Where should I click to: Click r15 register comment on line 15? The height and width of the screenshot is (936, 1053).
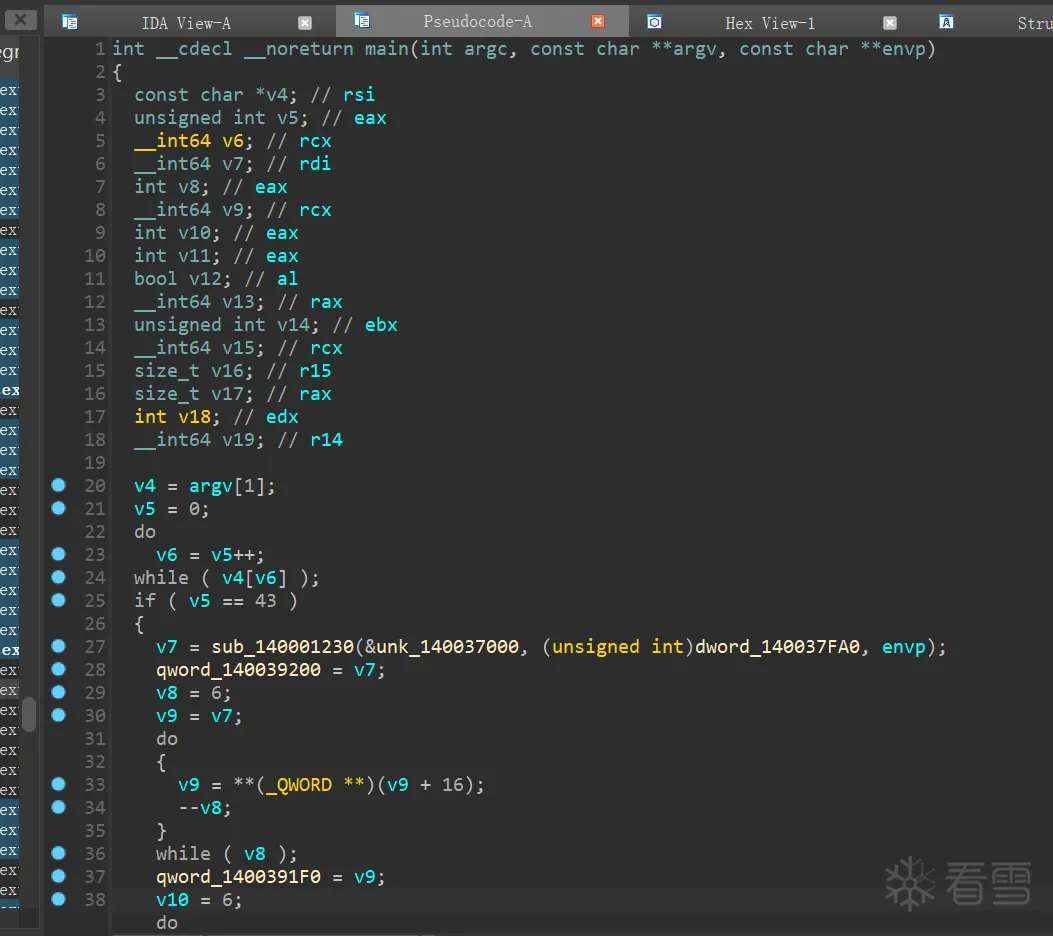coord(315,371)
